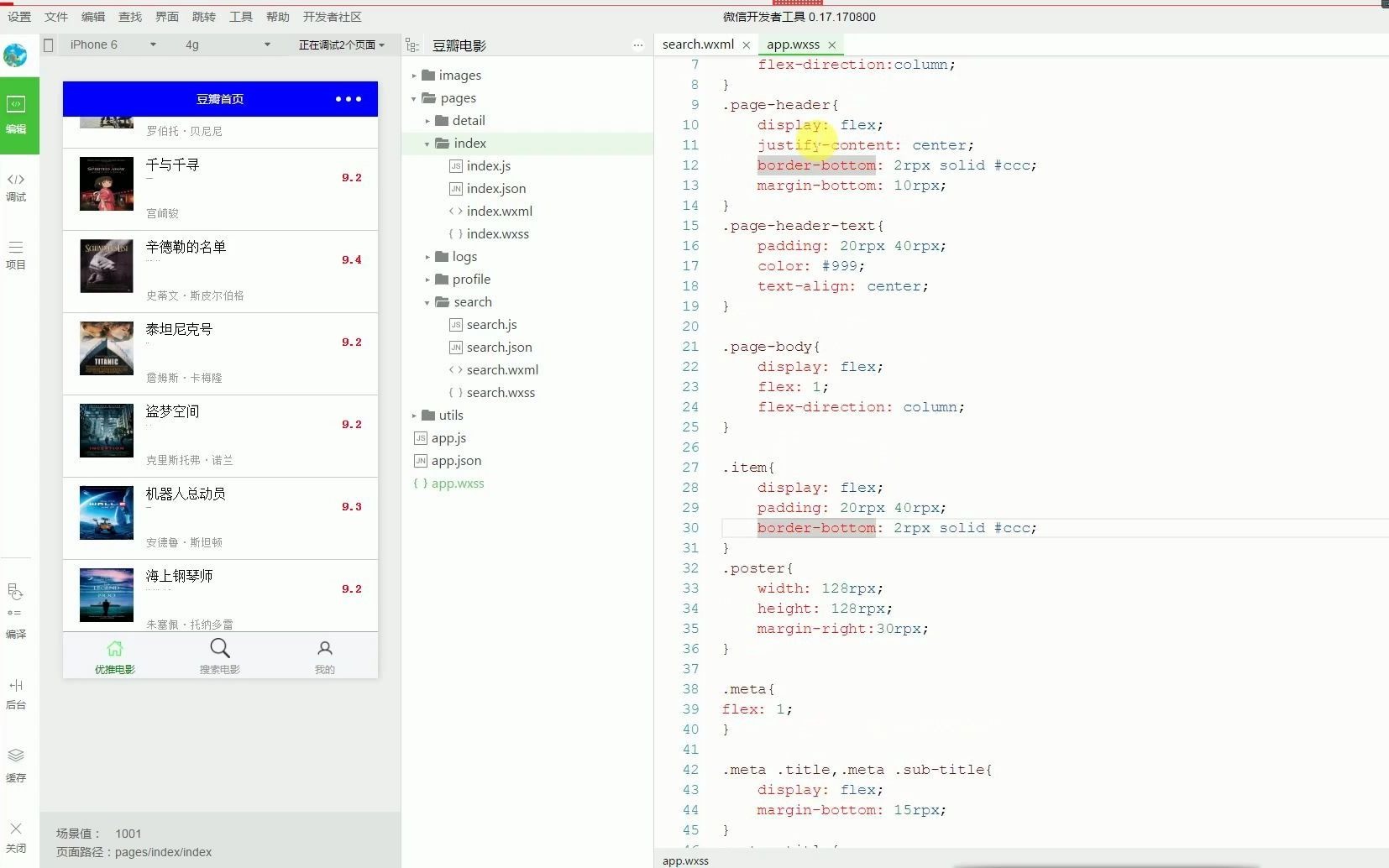Tap the 优推电影 home tab icon
Image resolution: width=1389 pixels, height=868 pixels.
[x=115, y=656]
